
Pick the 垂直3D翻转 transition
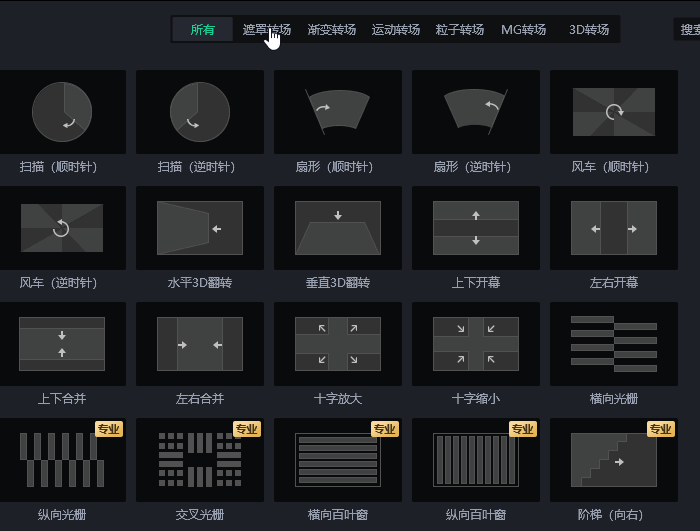(338, 228)
